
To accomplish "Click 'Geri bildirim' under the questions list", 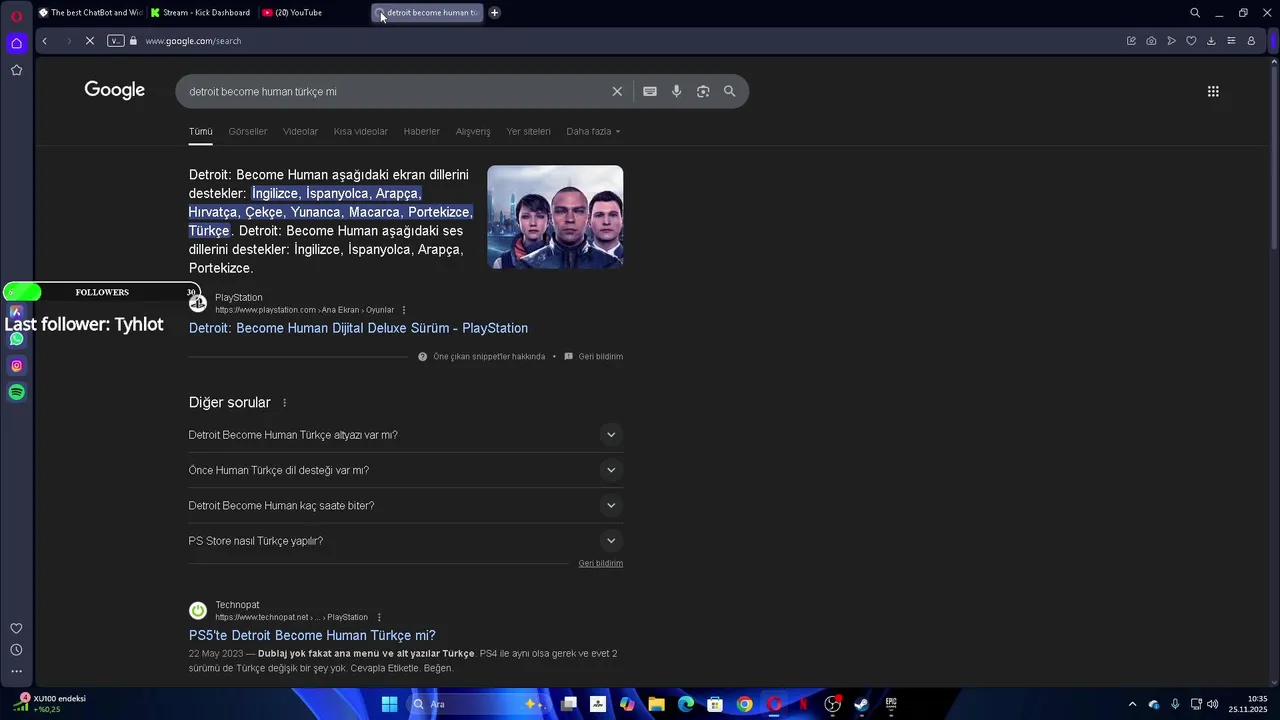I will (600, 563).
